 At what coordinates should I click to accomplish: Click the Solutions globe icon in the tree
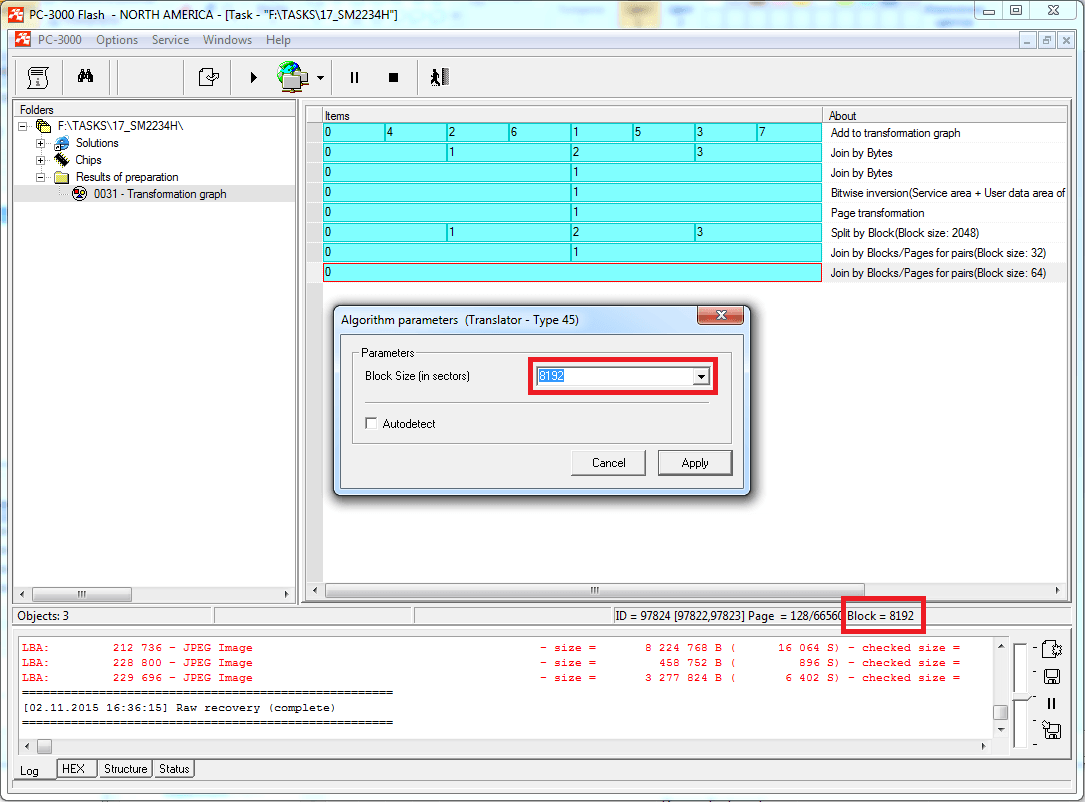click(x=62, y=143)
